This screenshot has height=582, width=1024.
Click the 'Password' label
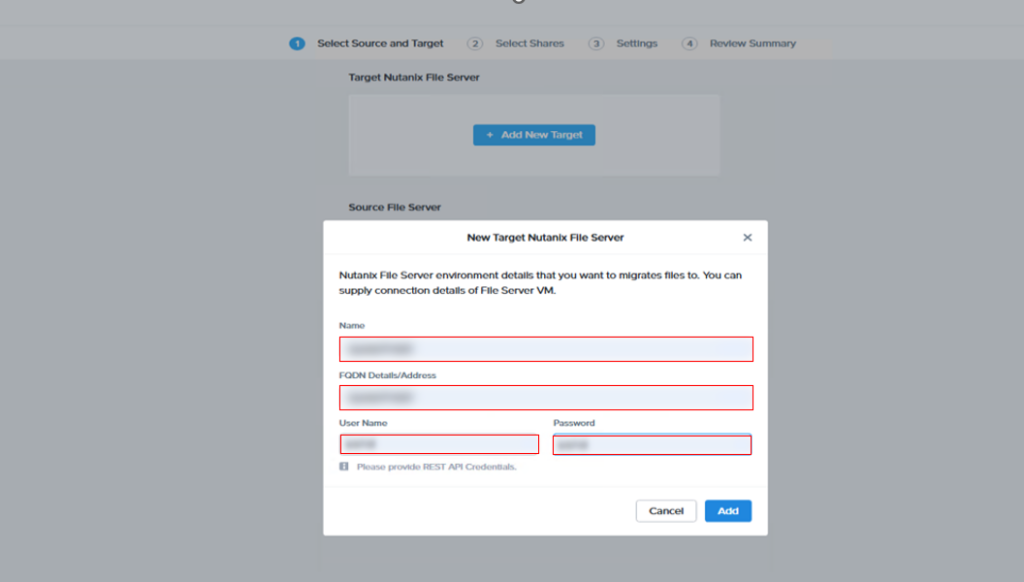coord(574,423)
